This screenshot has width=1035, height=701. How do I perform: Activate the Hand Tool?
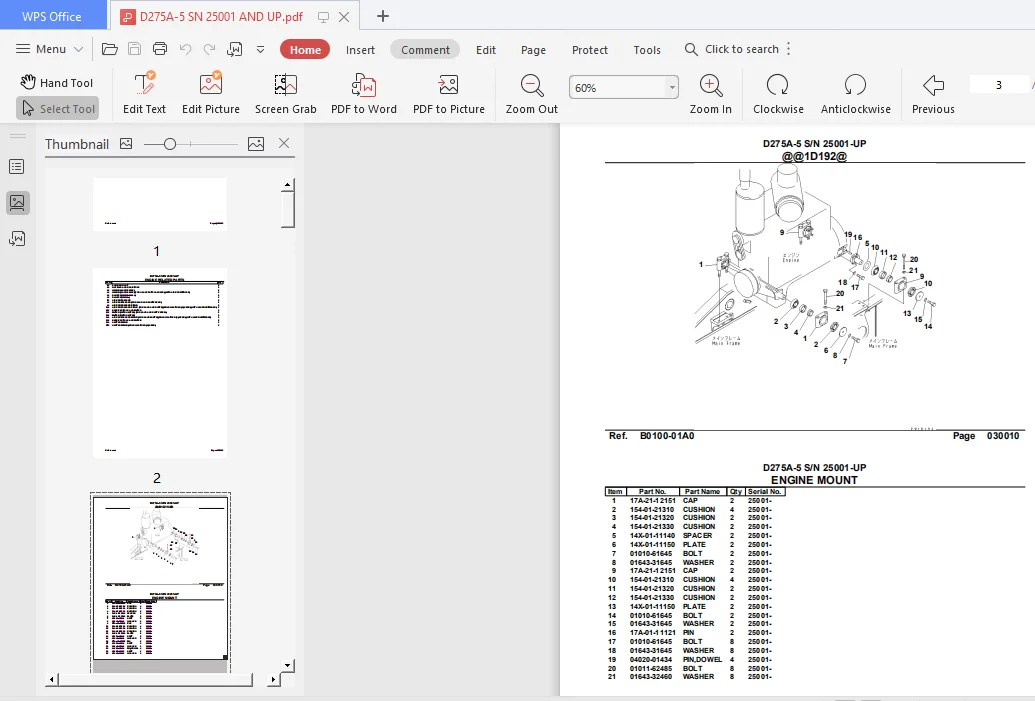pos(57,83)
